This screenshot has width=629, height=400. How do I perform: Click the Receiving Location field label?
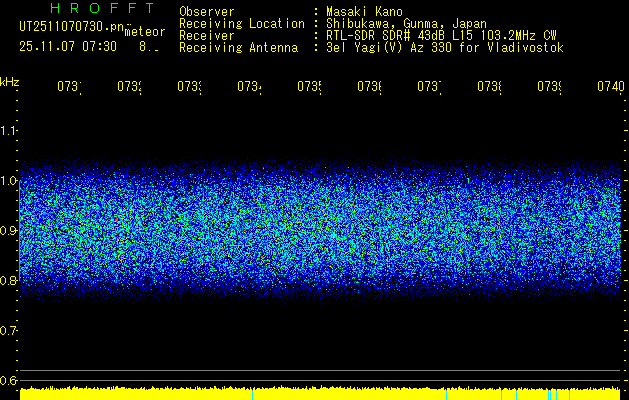pos(241,24)
